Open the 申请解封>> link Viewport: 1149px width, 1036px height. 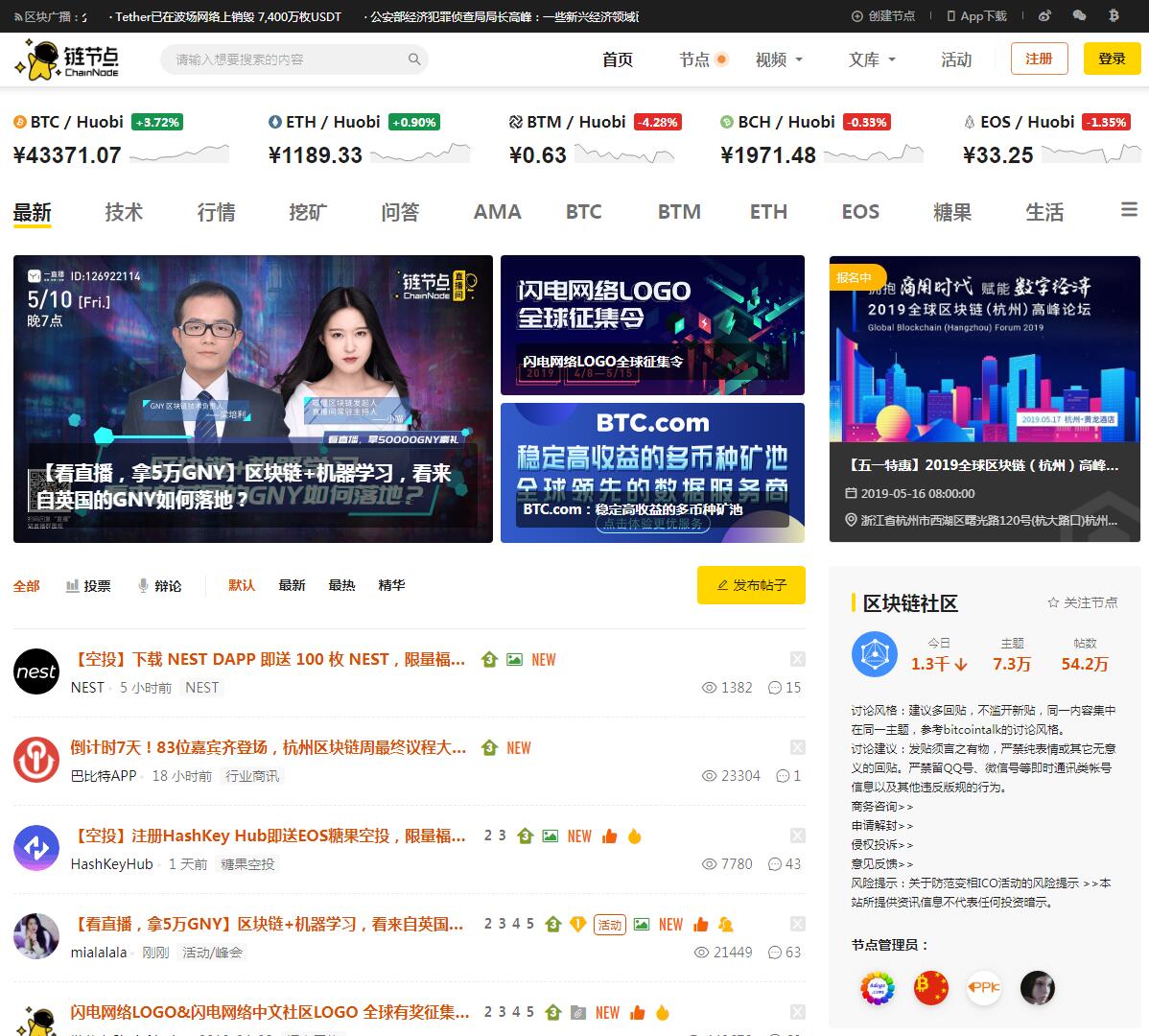point(881,825)
